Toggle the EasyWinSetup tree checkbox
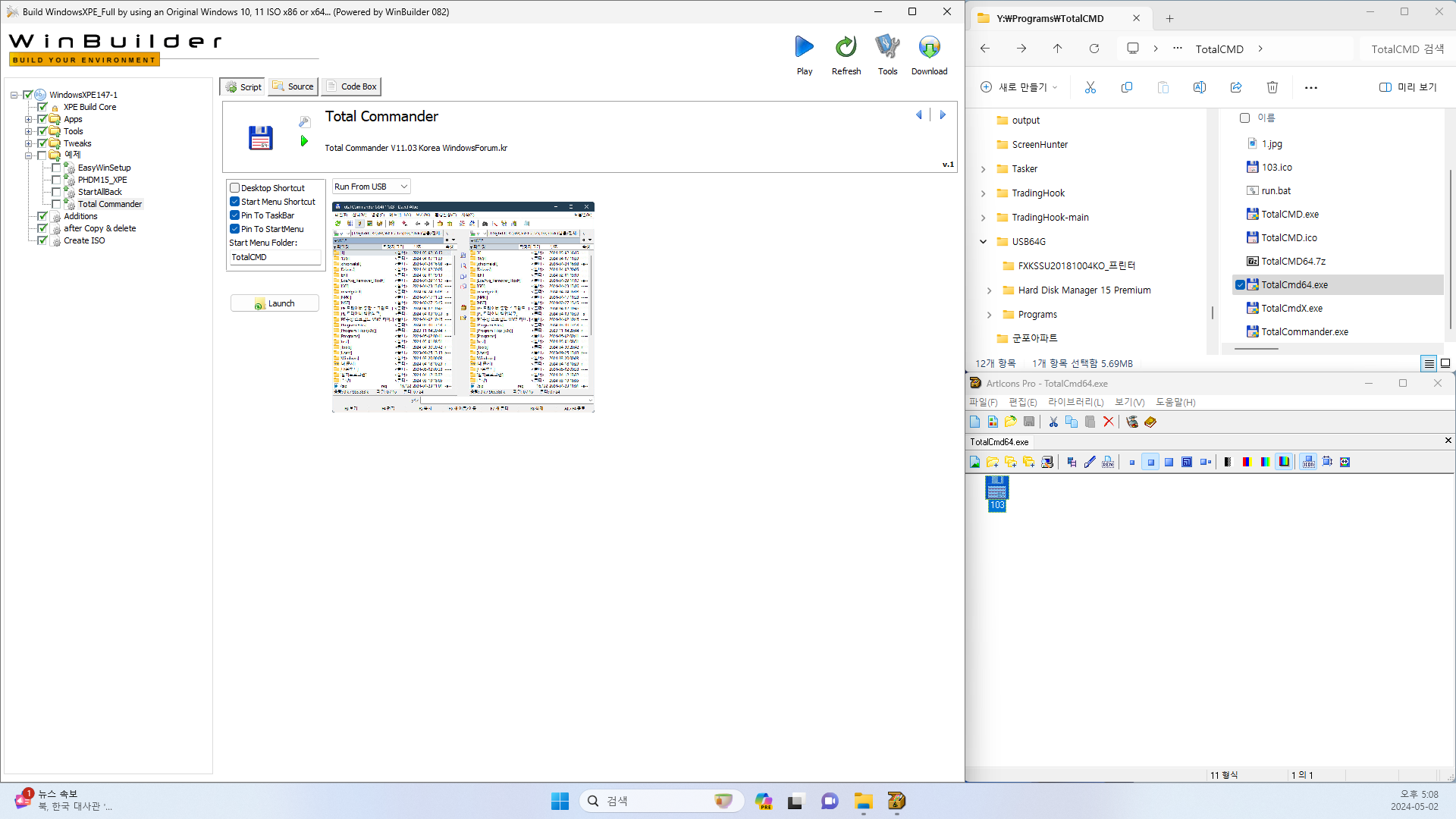1456x819 pixels. click(56, 168)
